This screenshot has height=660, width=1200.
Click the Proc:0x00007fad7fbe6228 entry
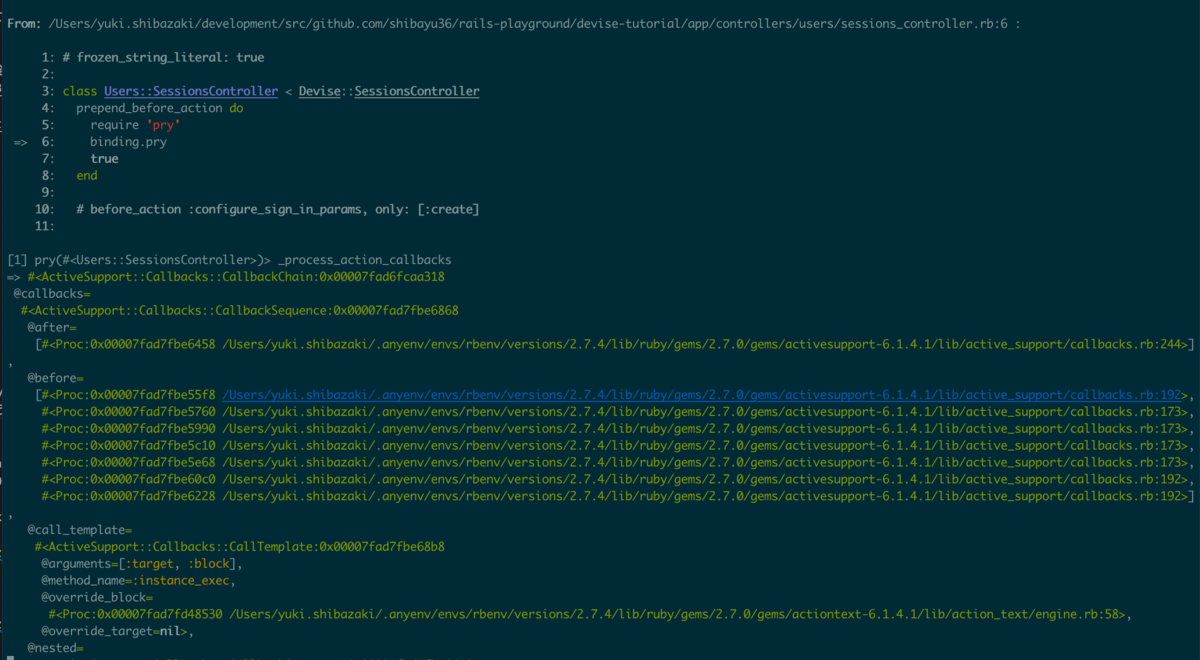click(x=618, y=497)
